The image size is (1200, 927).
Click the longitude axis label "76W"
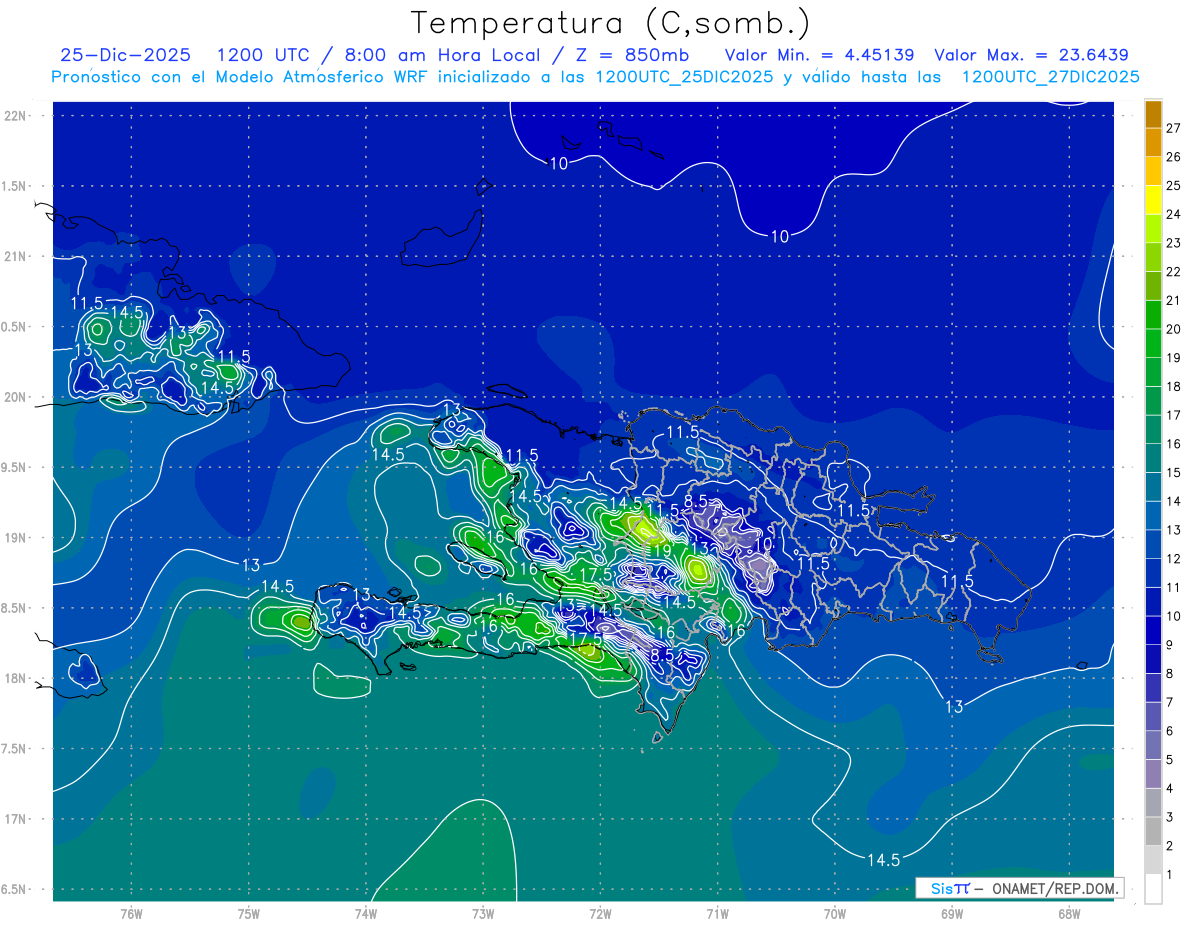click(131, 914)
